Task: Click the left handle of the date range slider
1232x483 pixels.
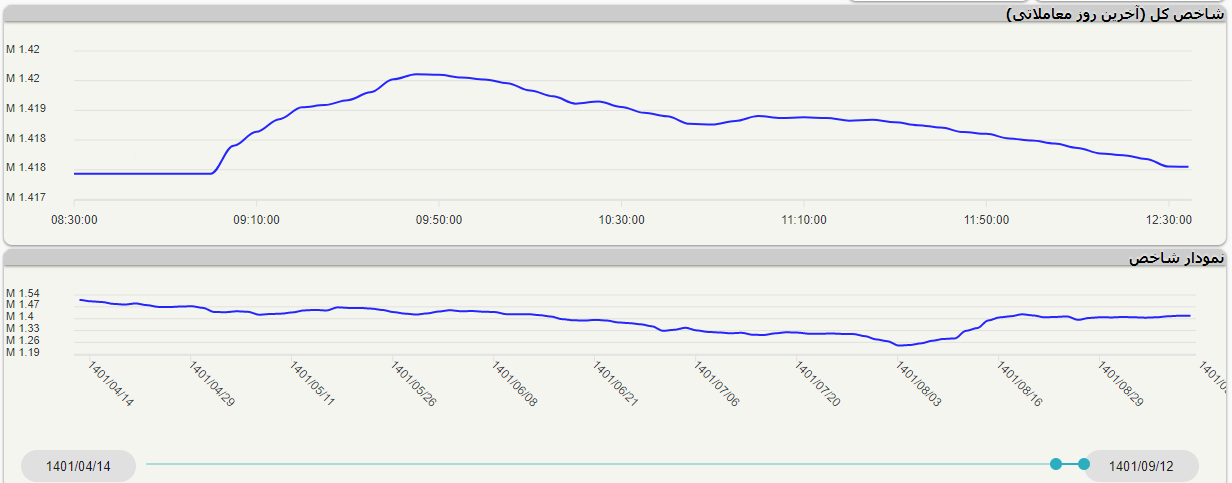Action: (1056, 463)
